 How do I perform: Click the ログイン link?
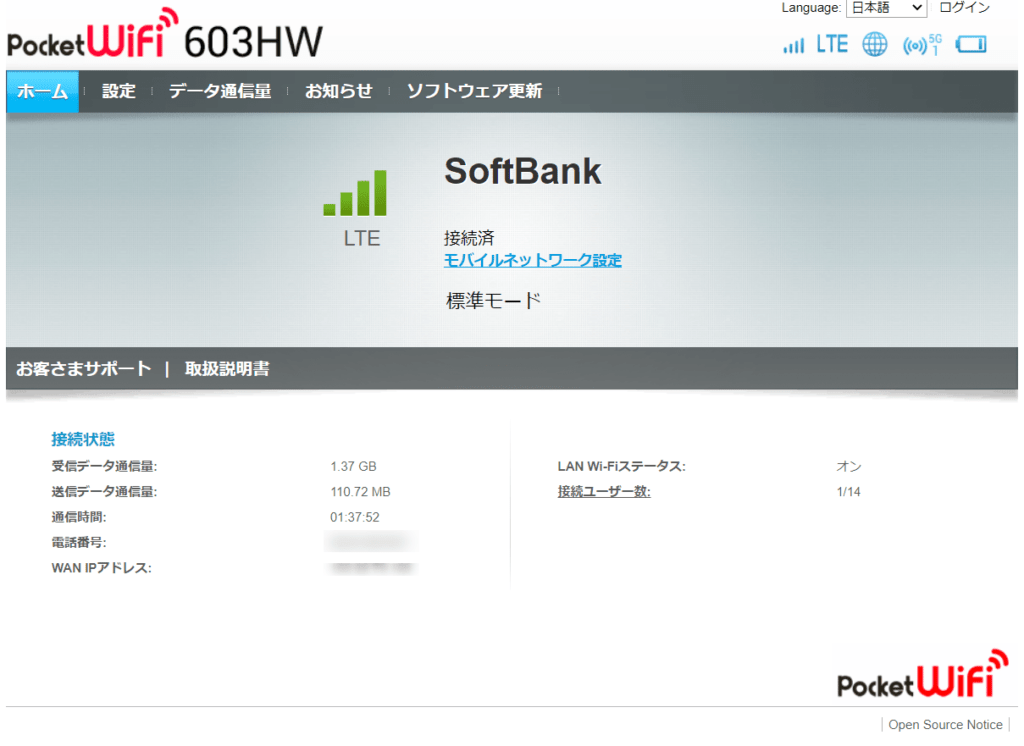click(x=965, y=8)
